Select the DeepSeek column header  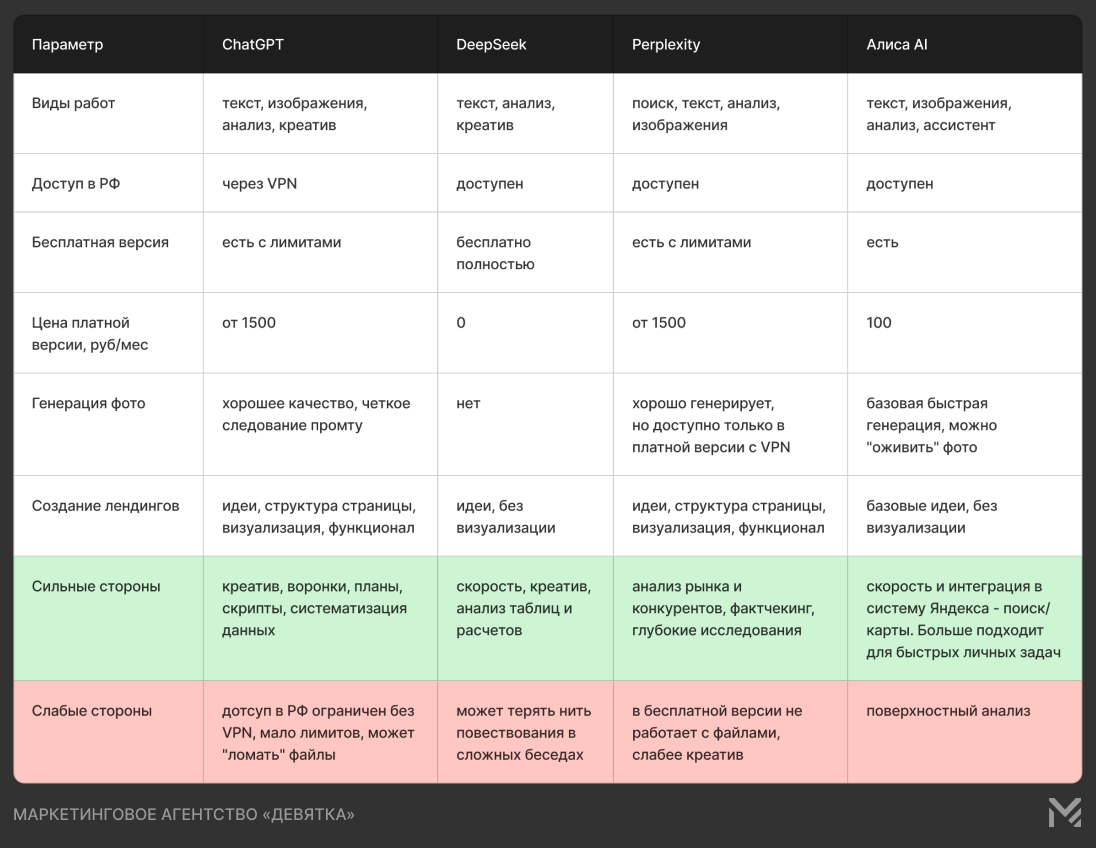pyautogui.click(x=491, y=45)
